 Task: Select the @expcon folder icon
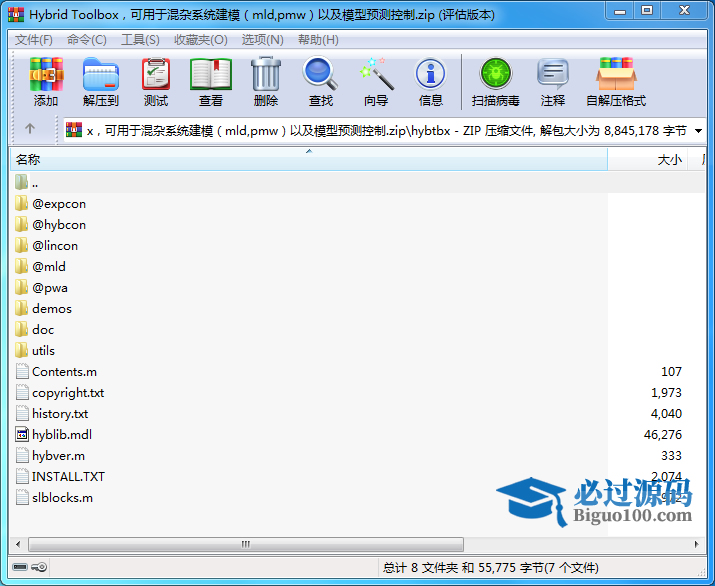click(21, 203)
